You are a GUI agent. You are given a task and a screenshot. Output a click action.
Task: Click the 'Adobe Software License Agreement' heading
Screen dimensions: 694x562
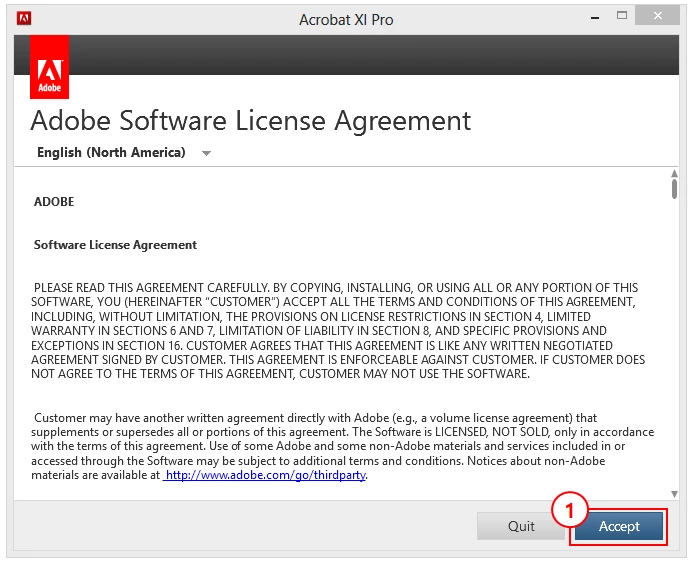[x=251, y=120]
